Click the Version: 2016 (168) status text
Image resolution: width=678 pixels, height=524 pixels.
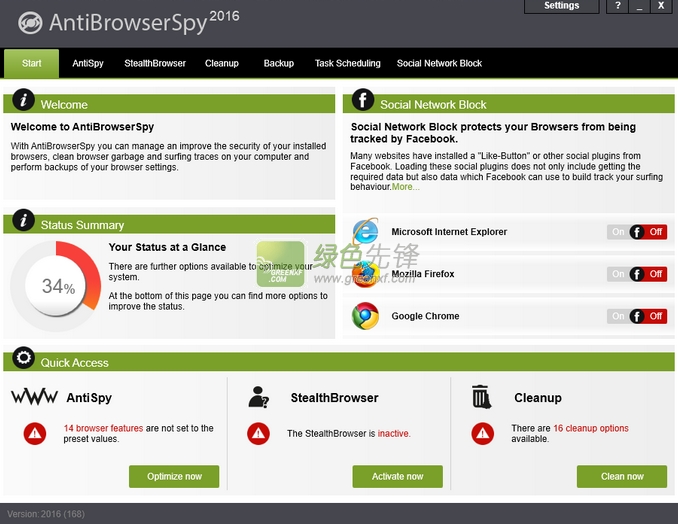[x=46, y=514]
